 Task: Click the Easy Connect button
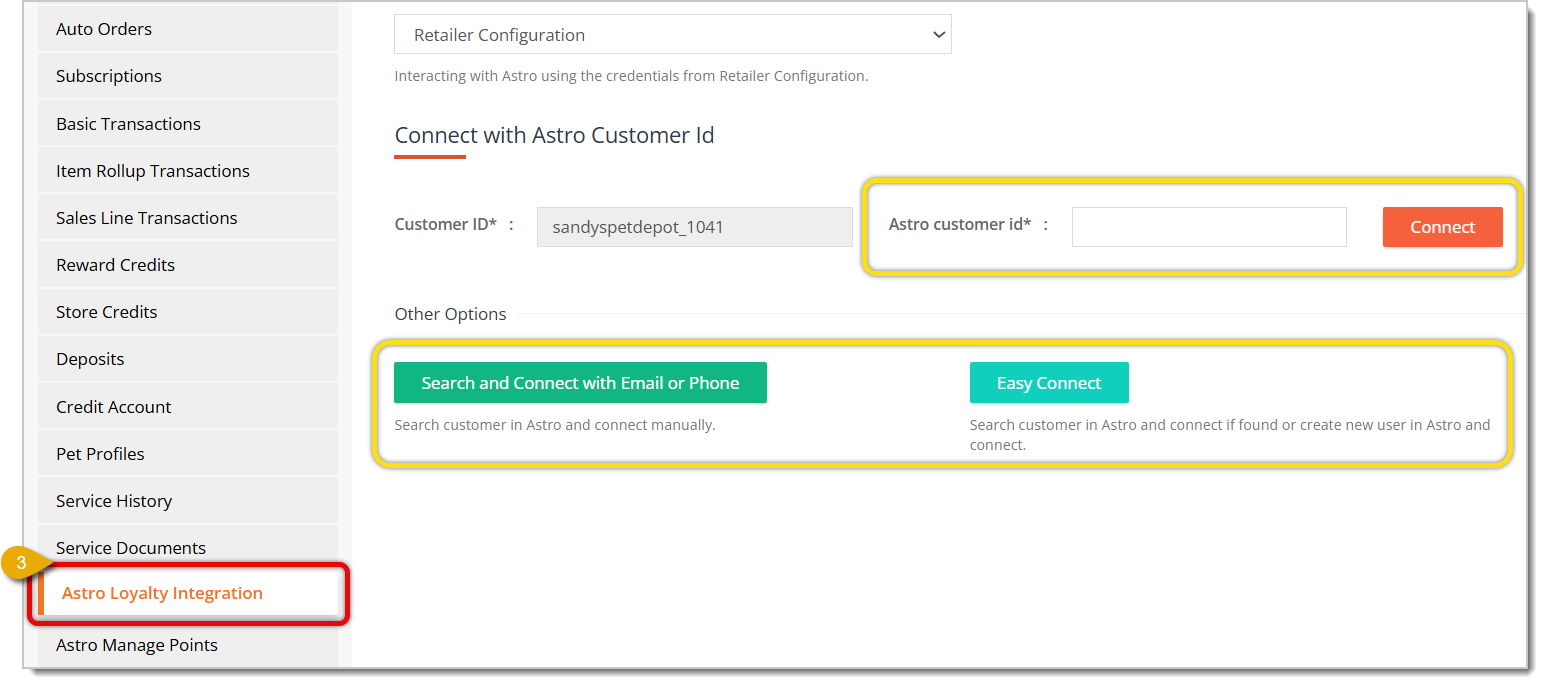(x=1049, y=383)
